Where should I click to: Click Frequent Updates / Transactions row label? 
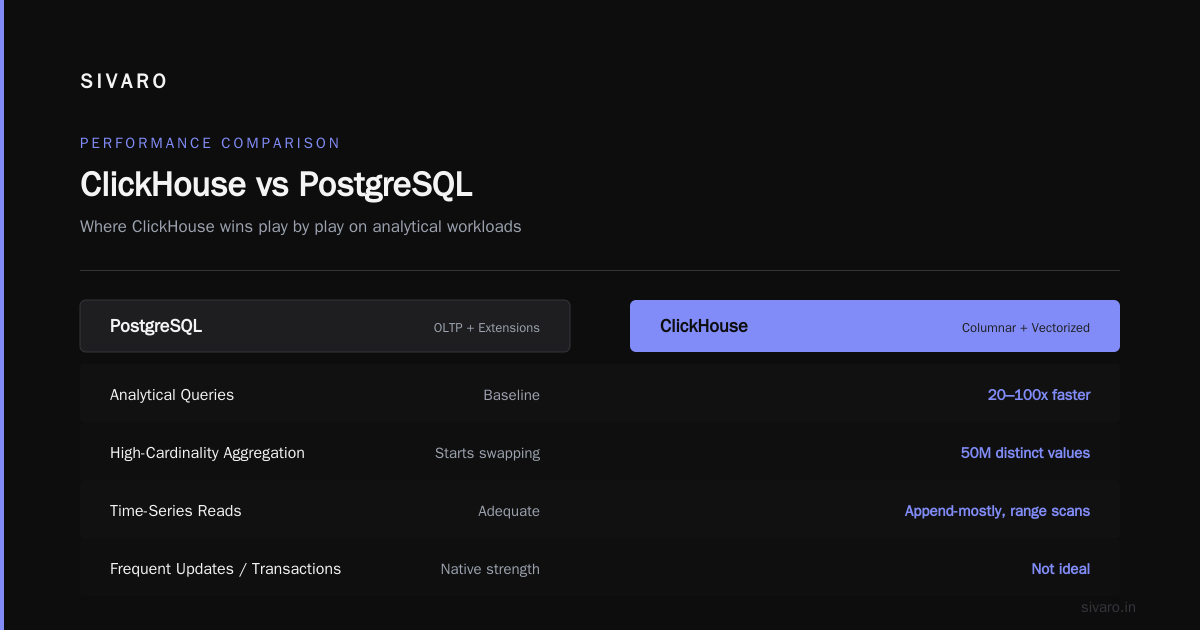(225, 569)
